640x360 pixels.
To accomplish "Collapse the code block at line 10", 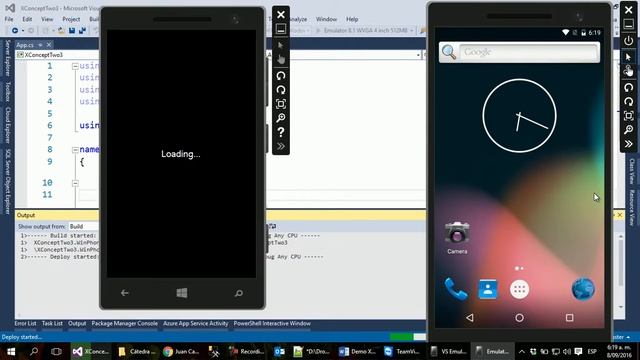I will coord(75,183).
